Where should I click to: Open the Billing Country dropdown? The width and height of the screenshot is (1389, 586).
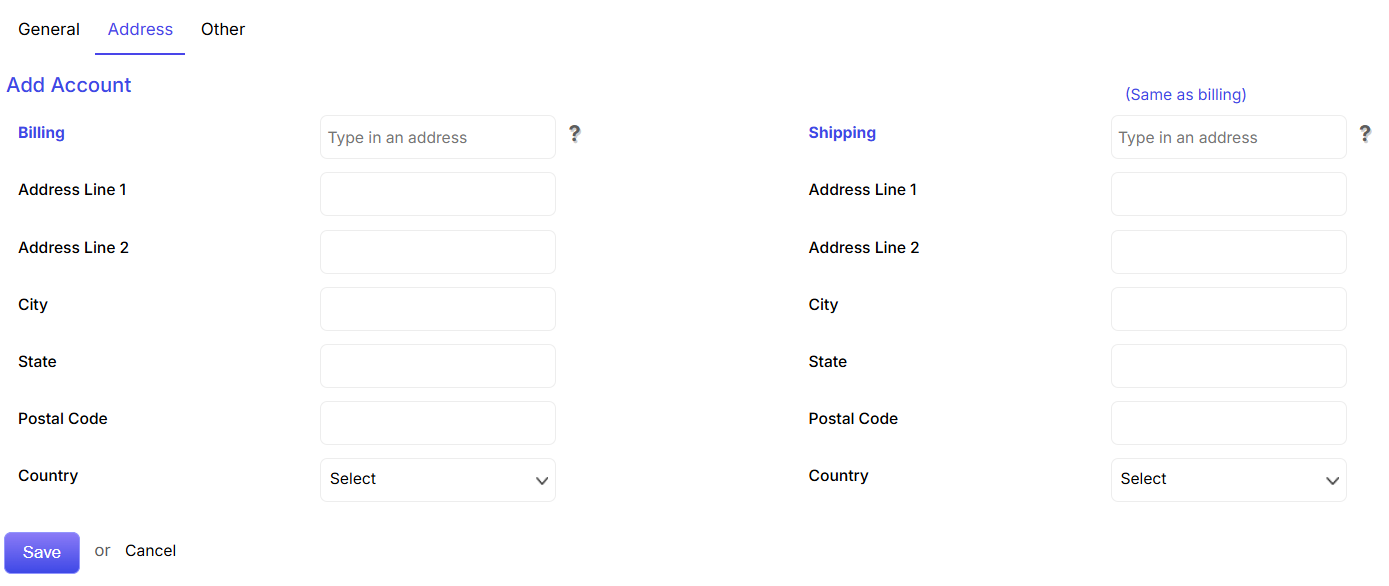point(438,480)
